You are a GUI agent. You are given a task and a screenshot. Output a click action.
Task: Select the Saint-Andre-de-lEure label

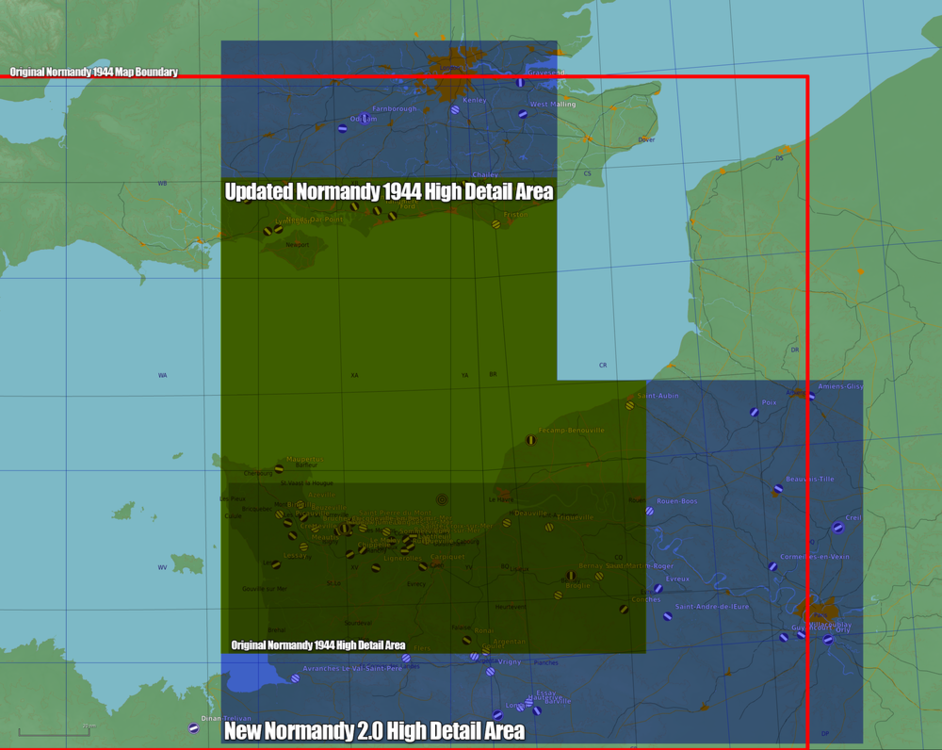pyautogui.click(x=712, y=607)
